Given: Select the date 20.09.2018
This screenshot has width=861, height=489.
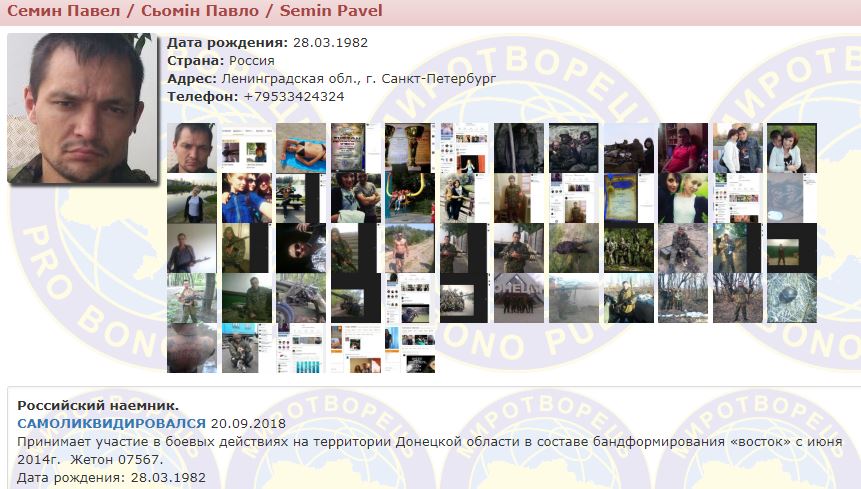Looking at the screenshot, I should tap(248, 424).
